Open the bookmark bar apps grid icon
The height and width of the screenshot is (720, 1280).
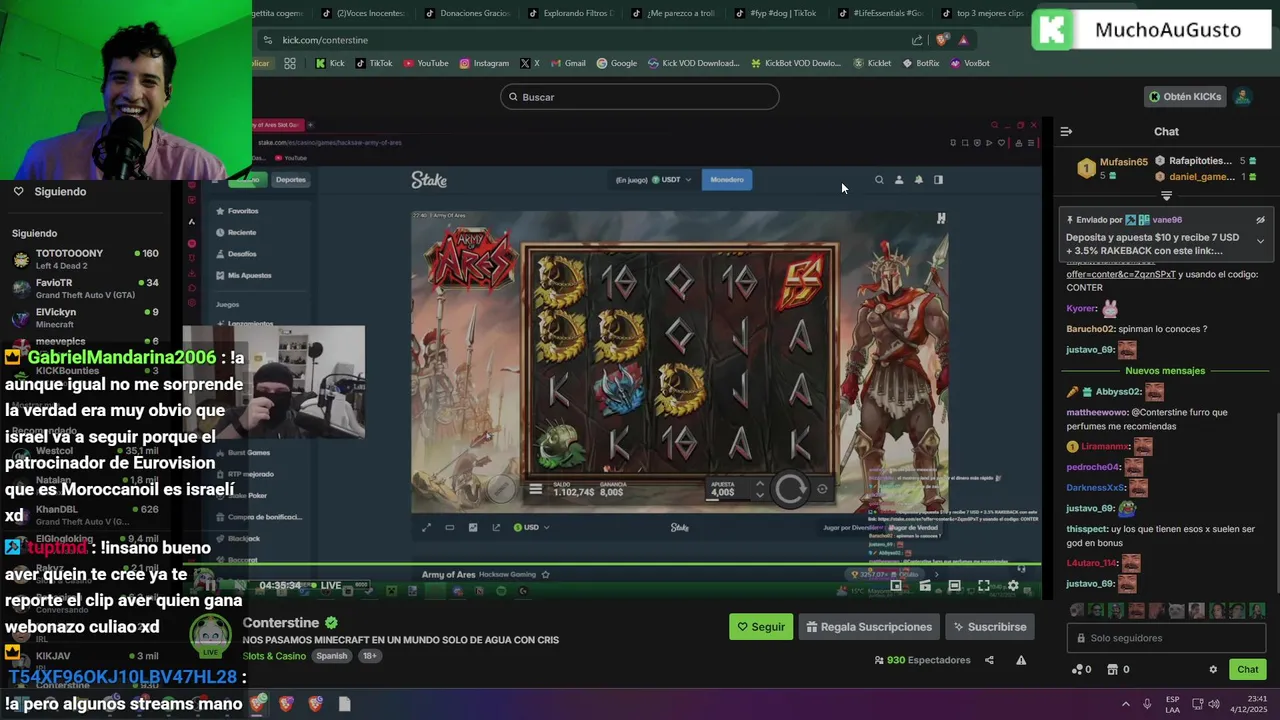[290, 63]
